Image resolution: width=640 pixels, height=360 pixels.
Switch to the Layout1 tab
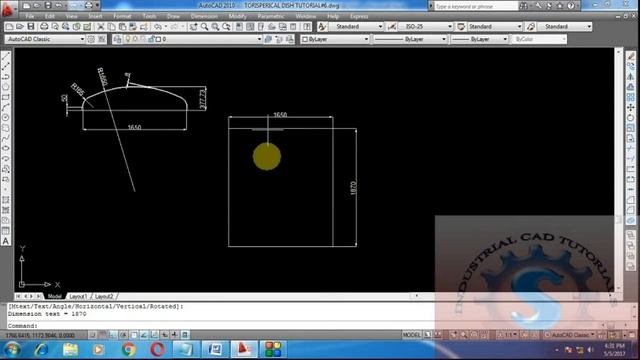(x=78, y=296)
